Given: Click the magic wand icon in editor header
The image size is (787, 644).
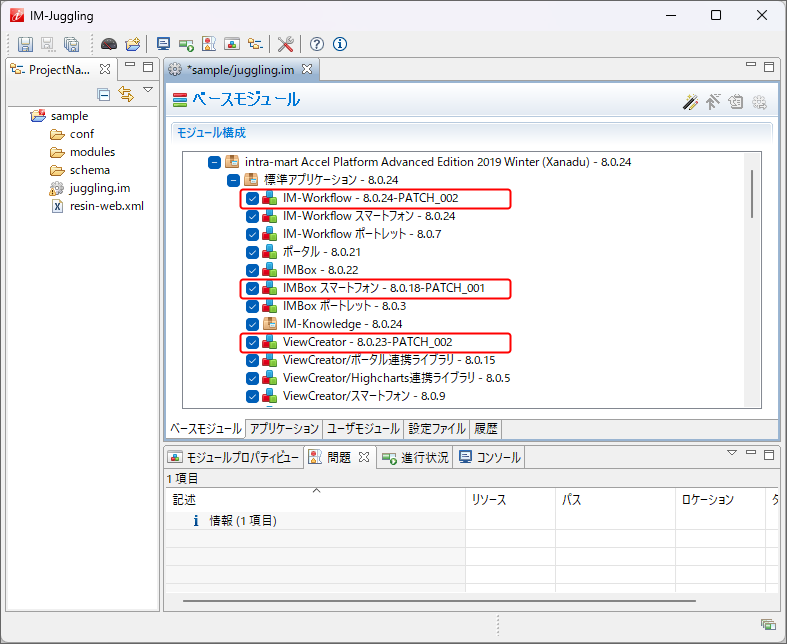Looking at the screenshot, I should pos(690,102).
